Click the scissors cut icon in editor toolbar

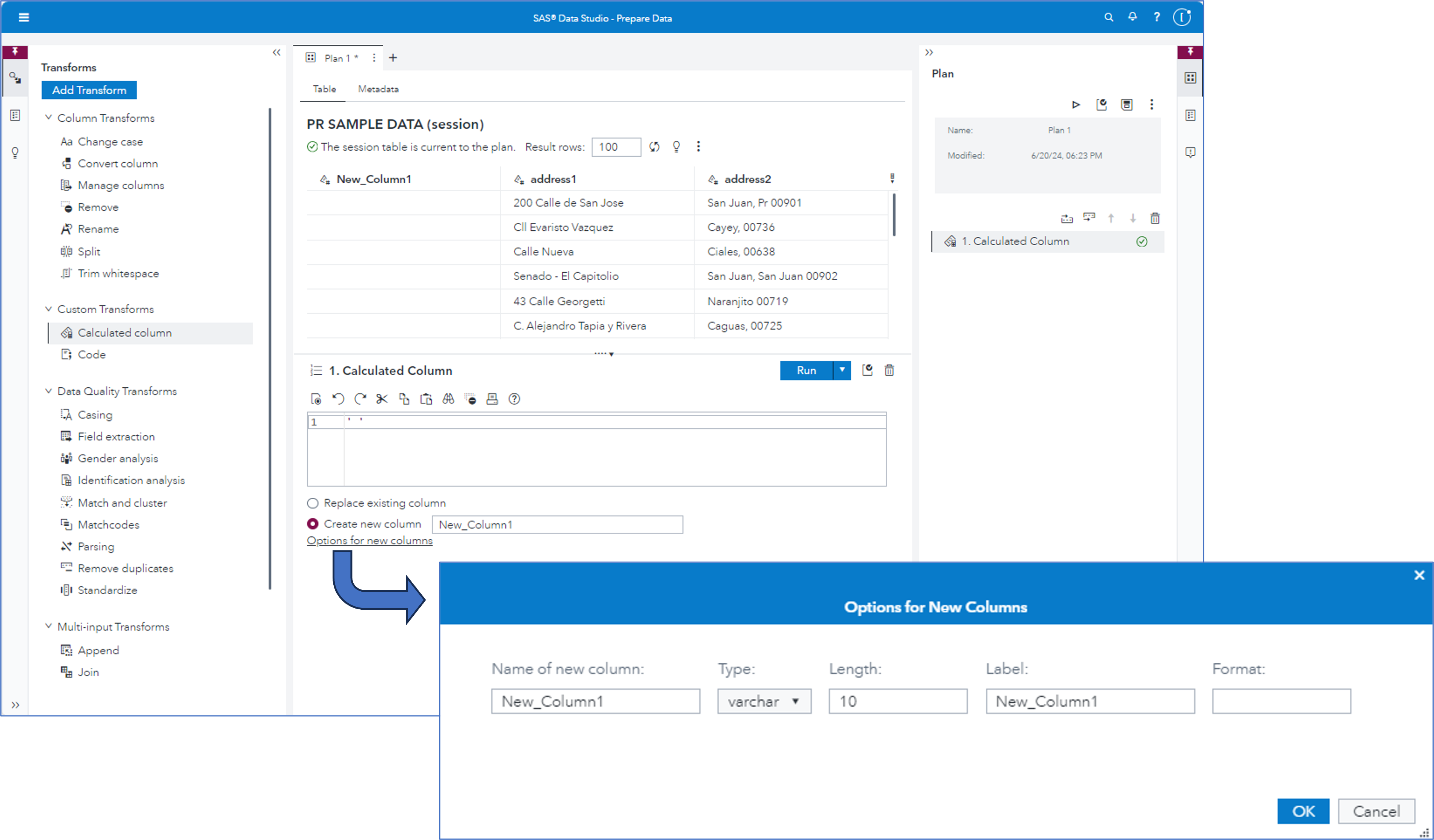[382, 399]
